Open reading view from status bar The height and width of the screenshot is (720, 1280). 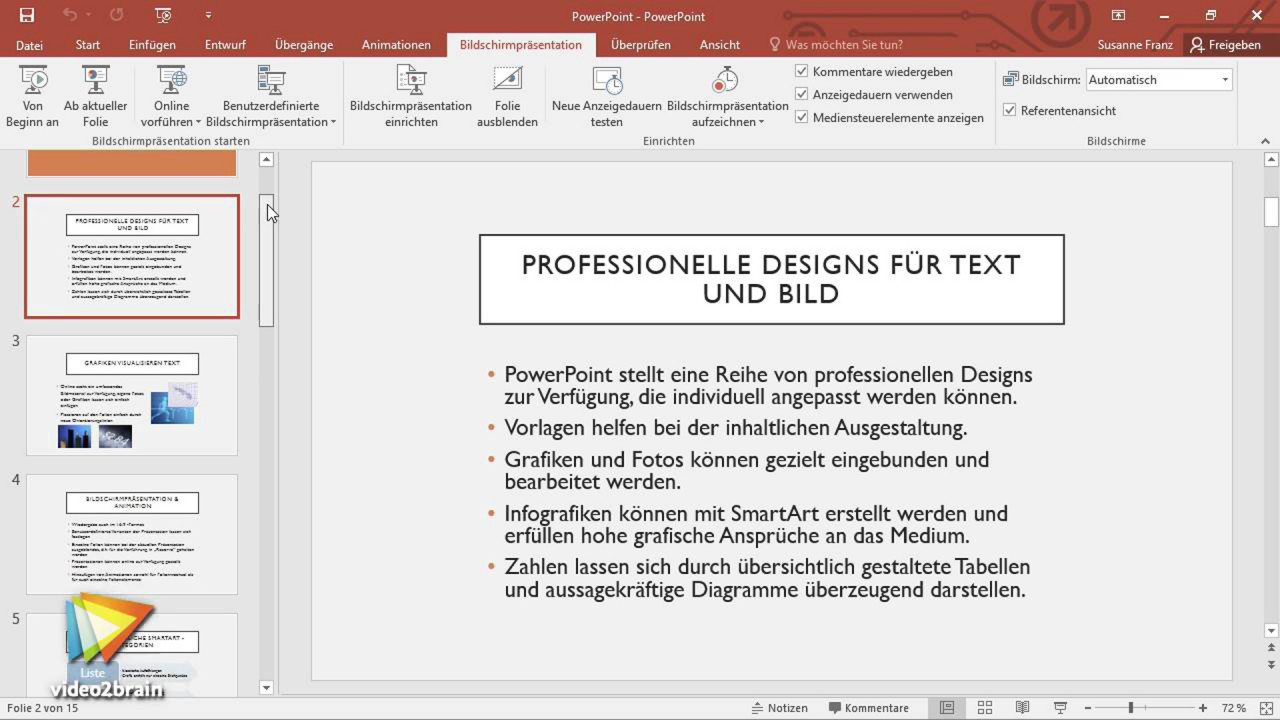pyautogui.click(x=1022, y=708)
